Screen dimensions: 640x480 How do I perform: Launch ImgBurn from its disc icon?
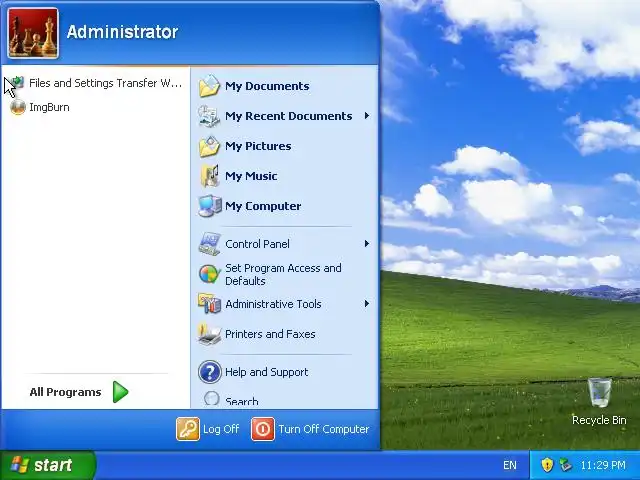point(18,107)
